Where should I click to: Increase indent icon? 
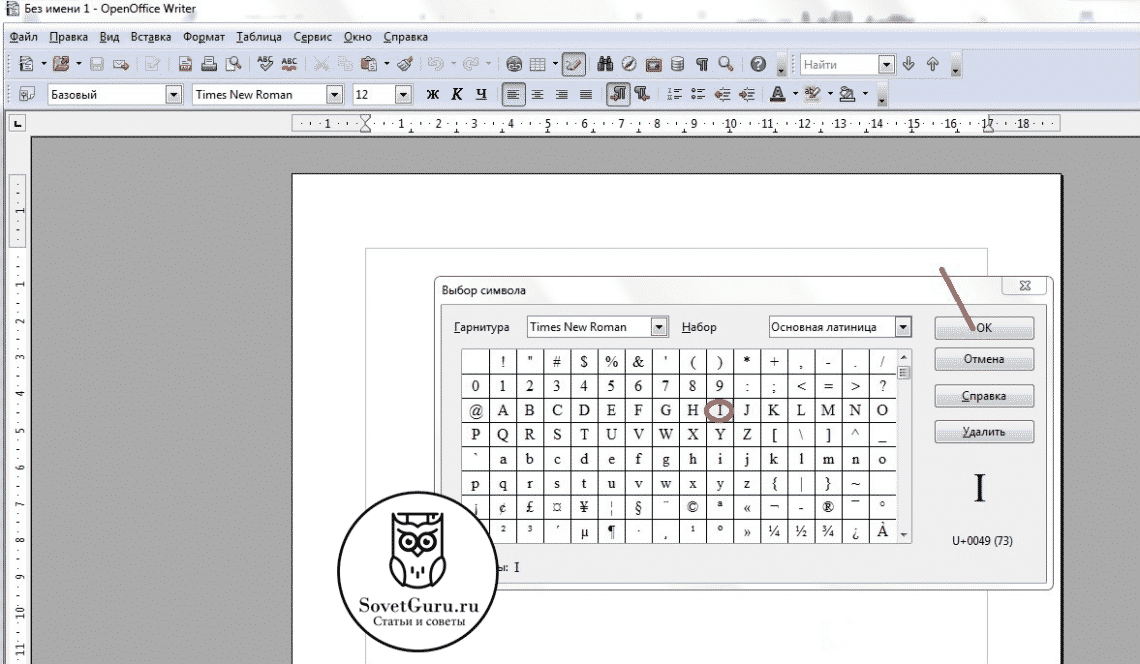click(747, 95)
